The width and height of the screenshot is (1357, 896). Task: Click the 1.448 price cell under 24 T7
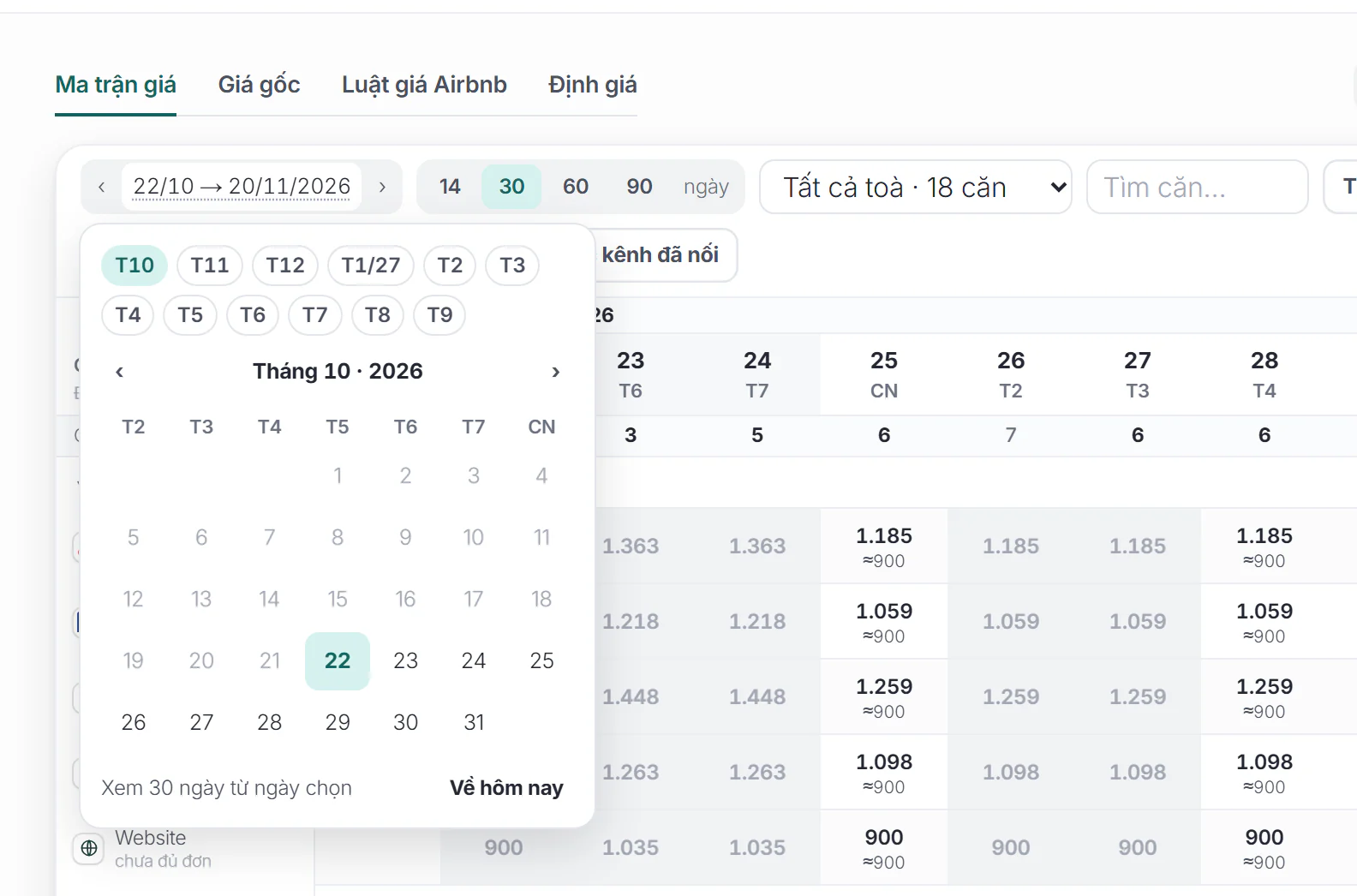pos(757,697)
